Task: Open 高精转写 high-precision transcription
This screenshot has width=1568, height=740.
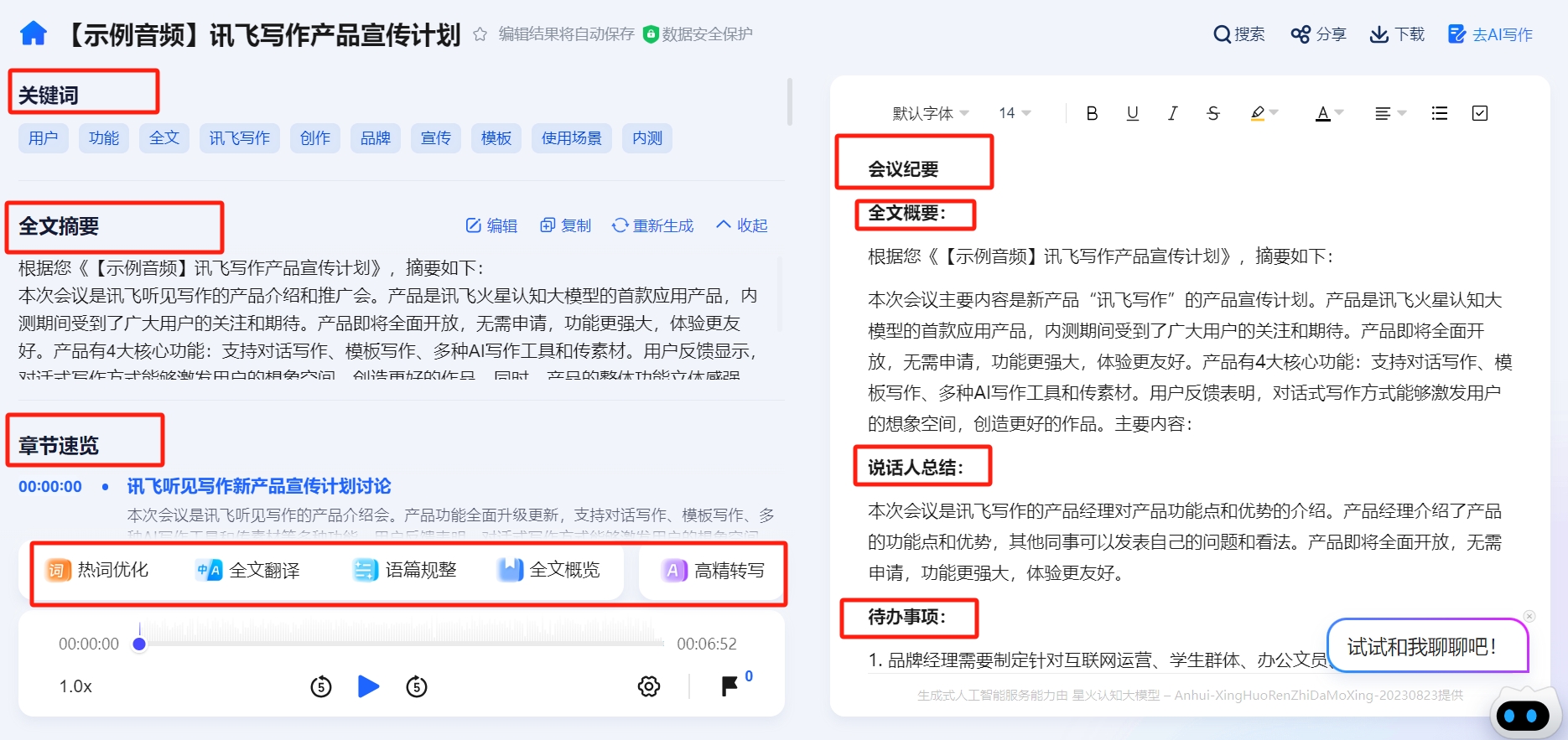Action: coord(714,571)
